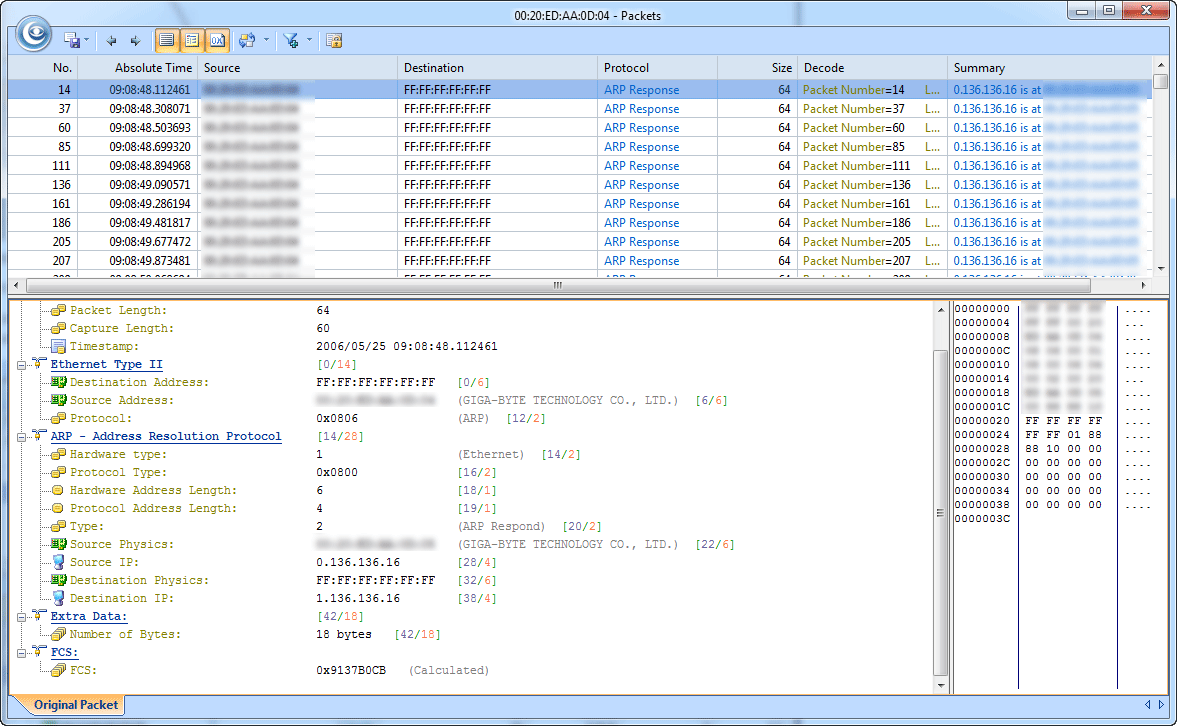Click the Timestamp field icon in decode tree
The image size is (1177, 726).
click(59, 347)
